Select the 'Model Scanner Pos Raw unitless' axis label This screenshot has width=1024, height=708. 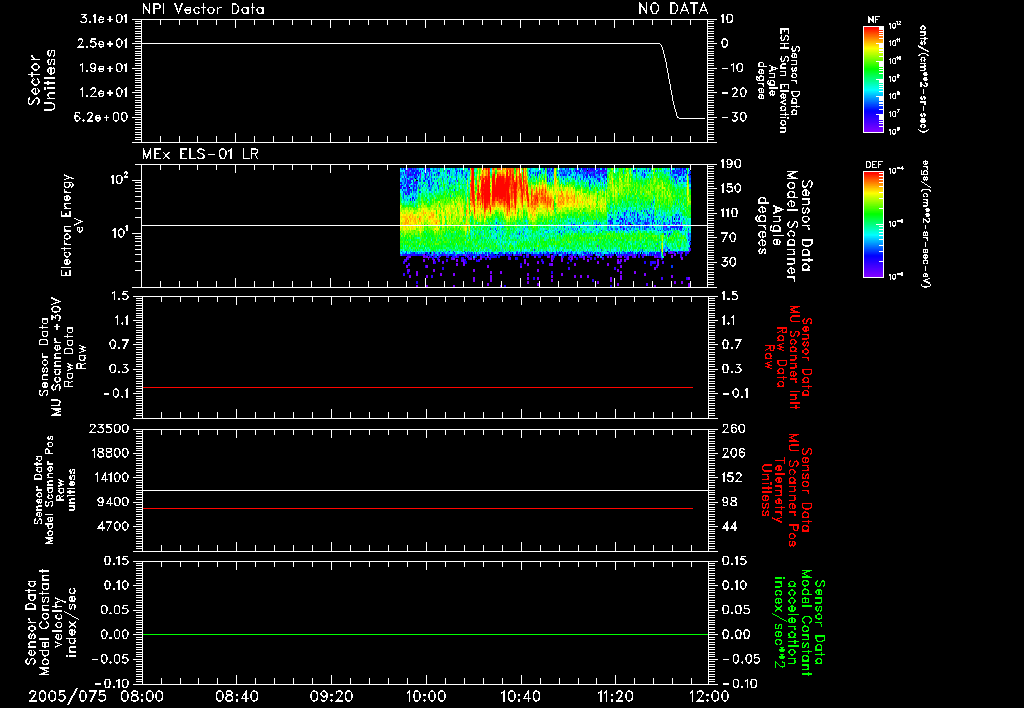coord(54,490)
